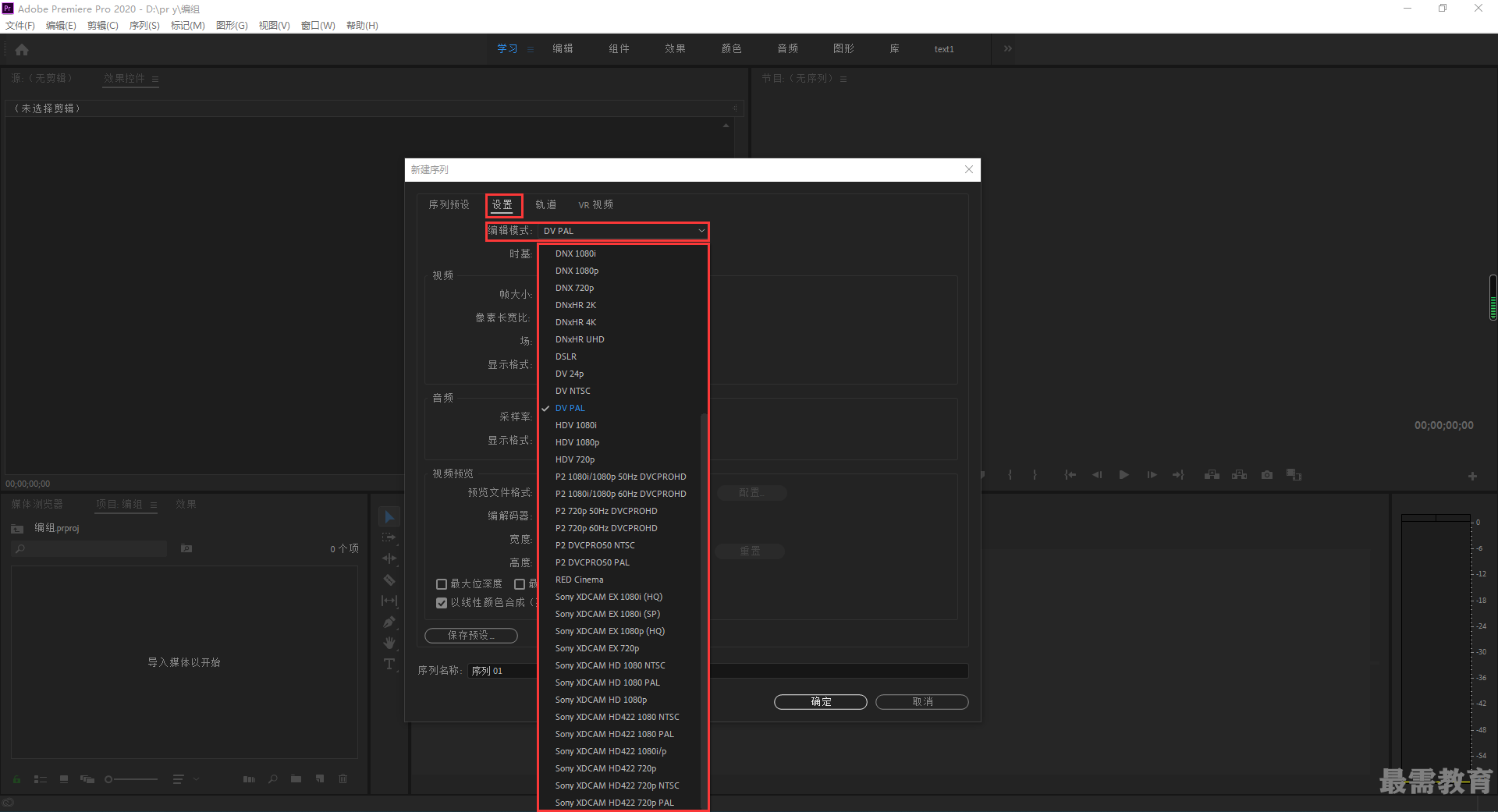
Task: Click the 保存预设 button
Action: [471, 636]
